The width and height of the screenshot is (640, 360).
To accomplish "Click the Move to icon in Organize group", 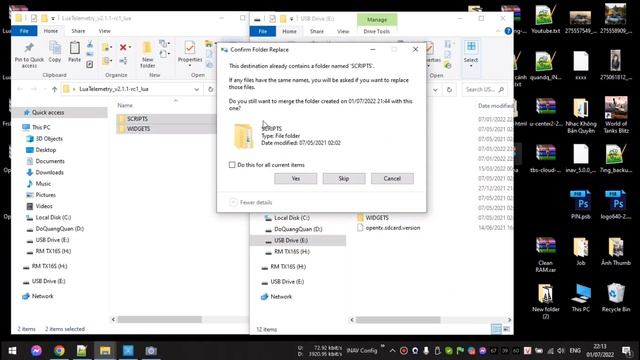I will (106, 48).
